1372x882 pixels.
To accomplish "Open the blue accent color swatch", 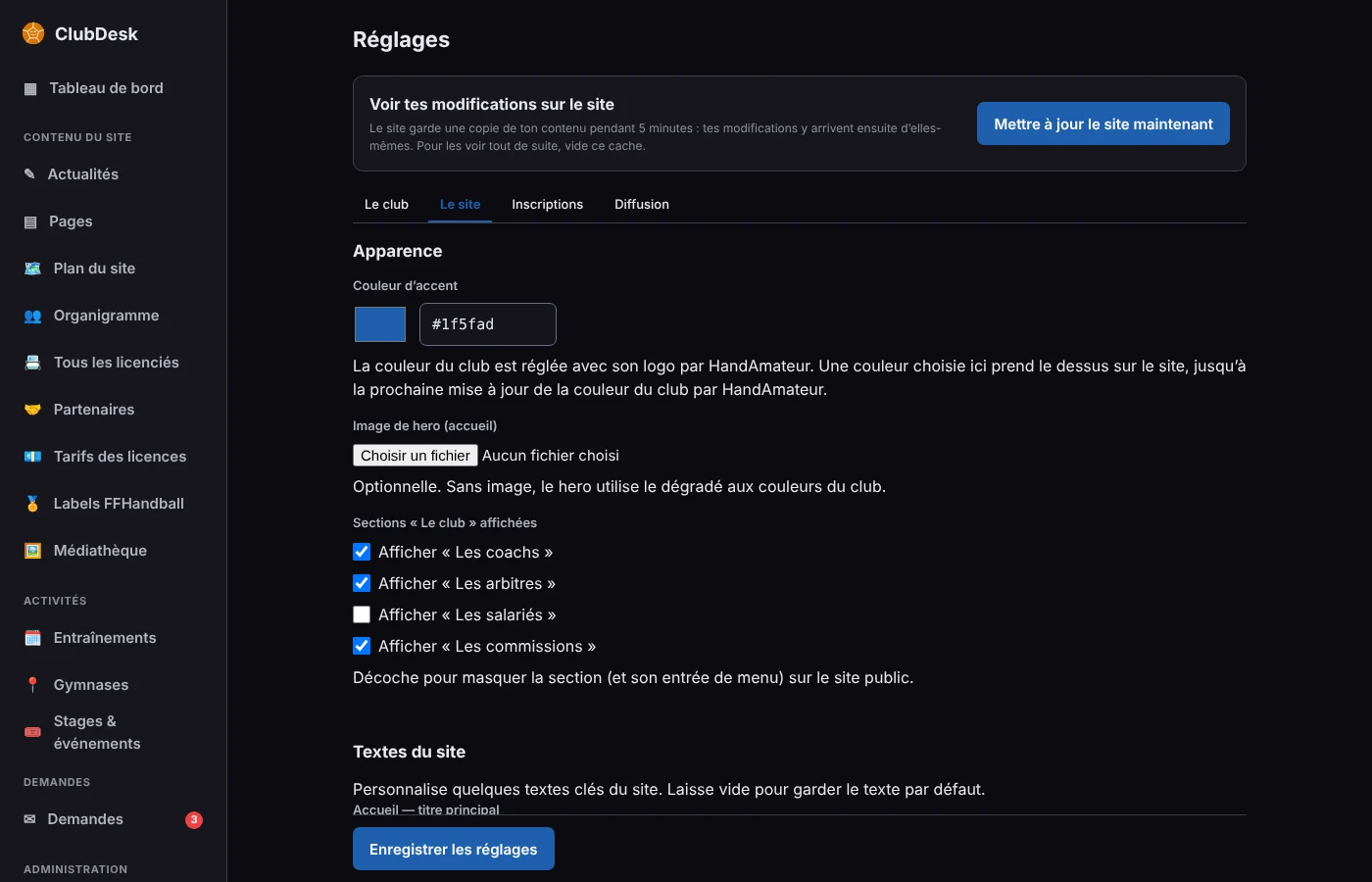I will tap(380, 324).
